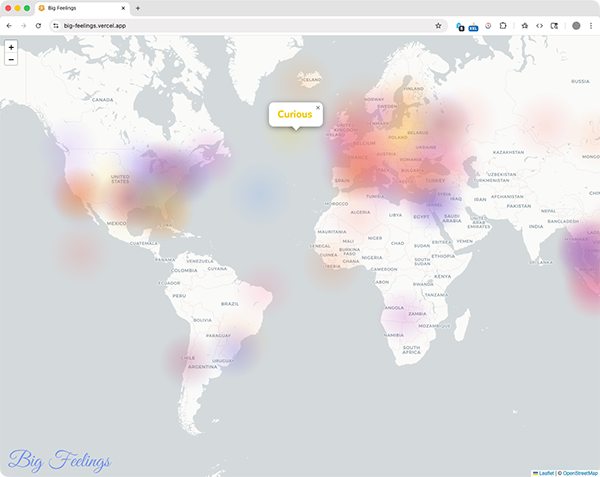This screenshot has height=477, width=600.
Task: Go back to previous page
Action: tap(10, 25)
